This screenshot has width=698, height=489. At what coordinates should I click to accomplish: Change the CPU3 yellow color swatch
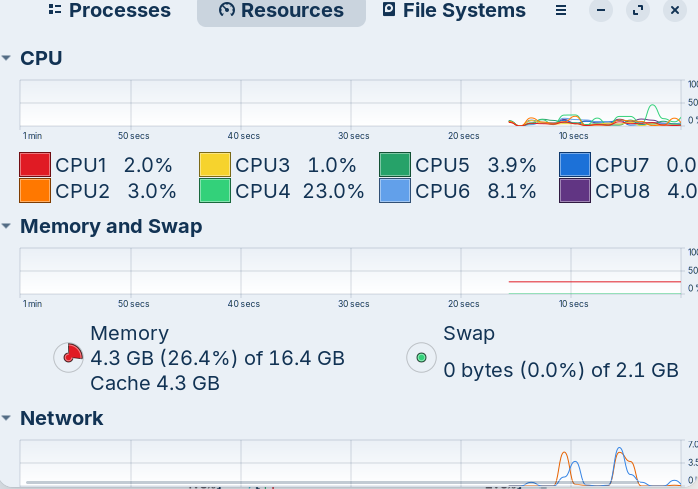click(215, 165)
